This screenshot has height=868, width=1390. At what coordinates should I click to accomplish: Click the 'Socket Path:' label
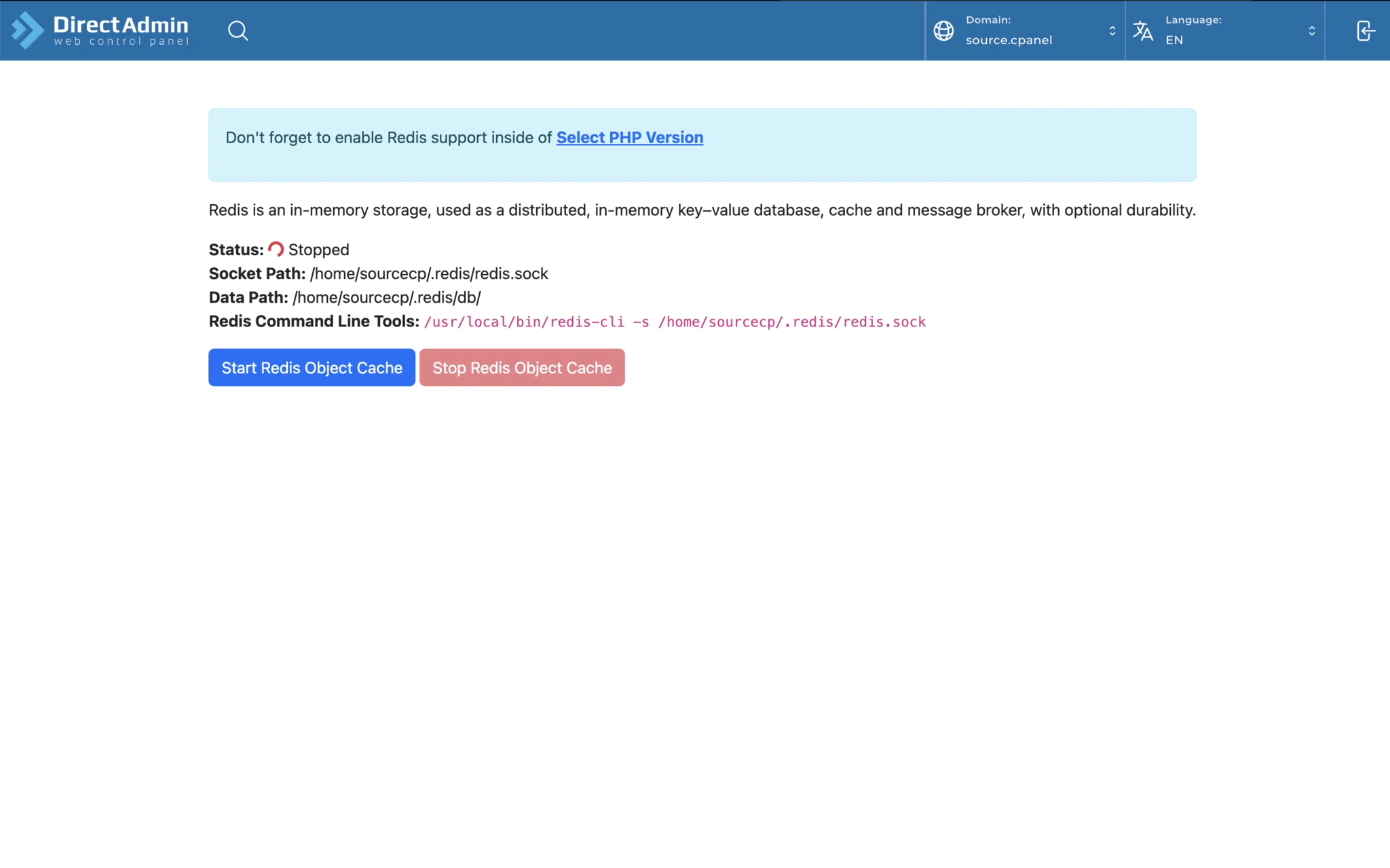tap(257, 273)
